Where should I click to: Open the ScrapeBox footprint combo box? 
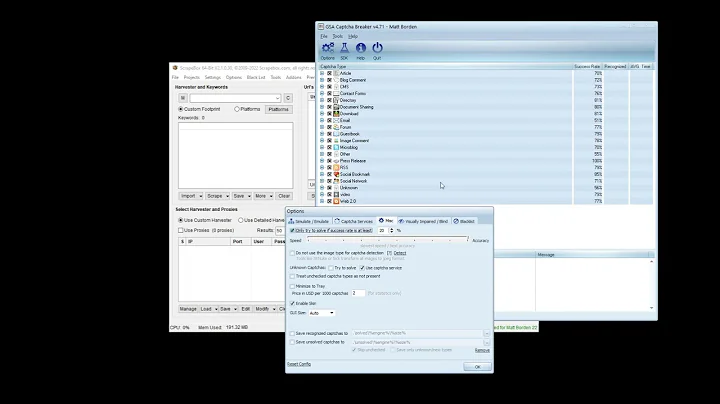[235, 98]
